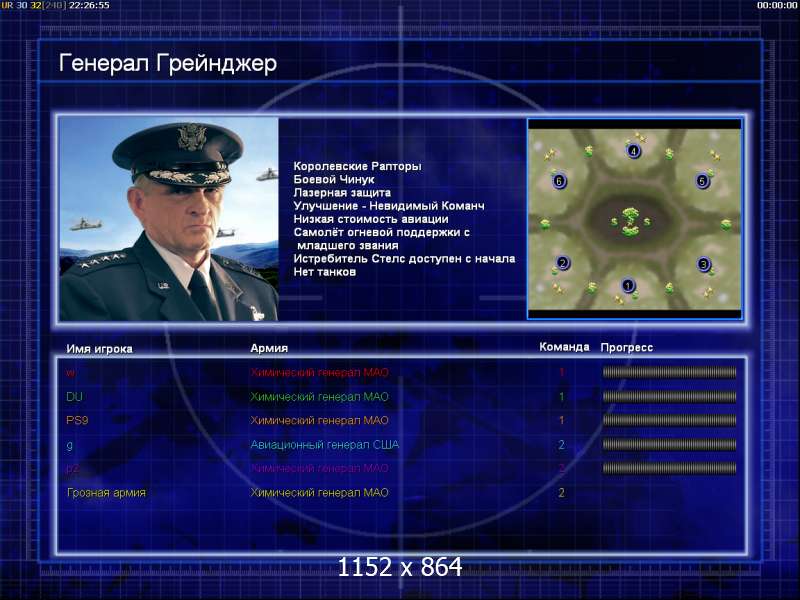The height and width of the screenshot is (600, 800).
Task: Select player name 'PS9' in the list
Action: pyautogui.click(x=78, y=420)
